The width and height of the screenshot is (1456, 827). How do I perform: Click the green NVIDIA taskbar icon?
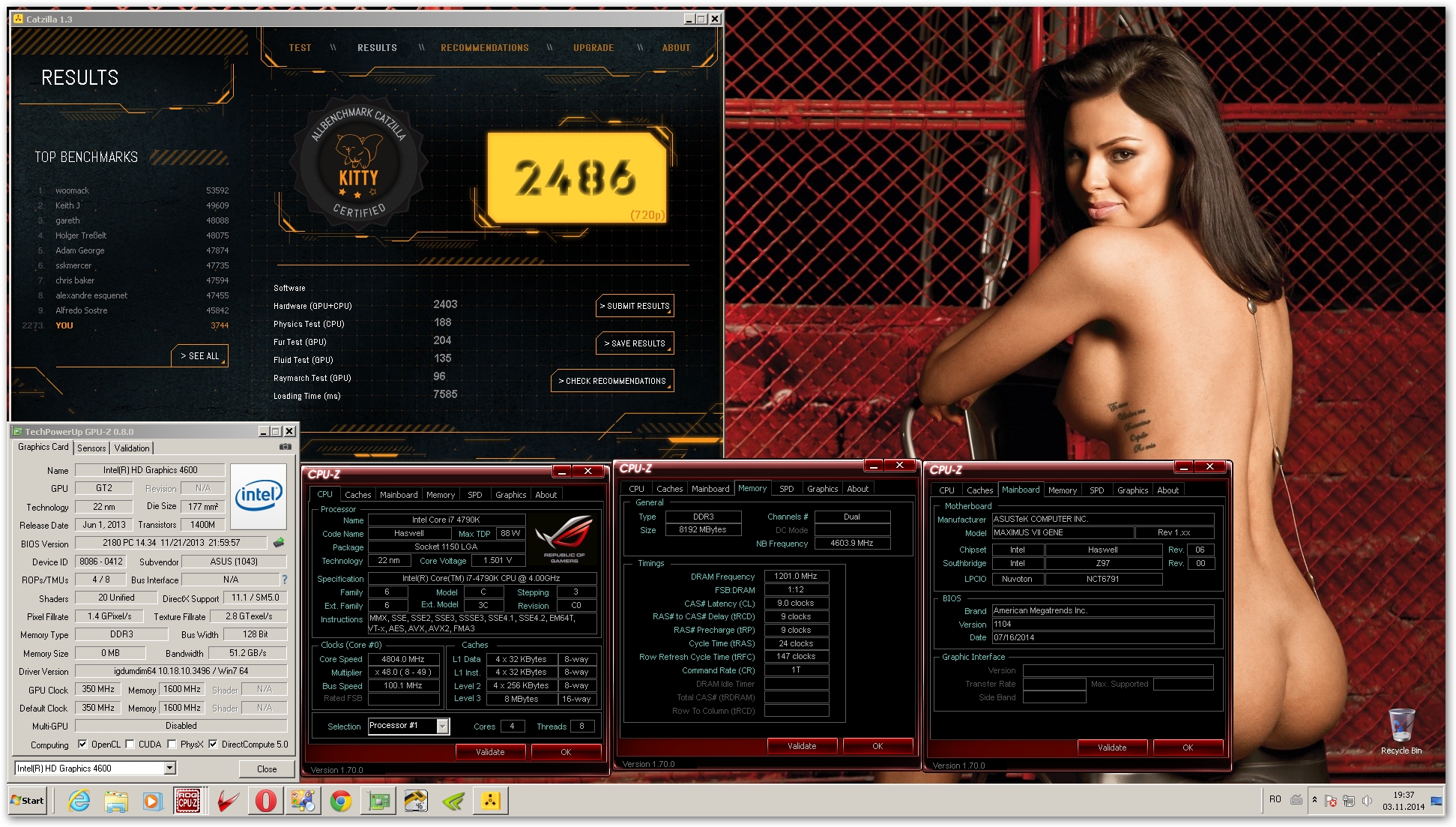click(453, 801)
